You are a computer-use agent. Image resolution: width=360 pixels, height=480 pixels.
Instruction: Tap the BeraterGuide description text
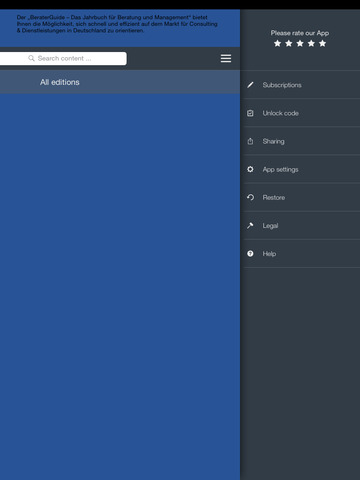[x=117, y=24]
